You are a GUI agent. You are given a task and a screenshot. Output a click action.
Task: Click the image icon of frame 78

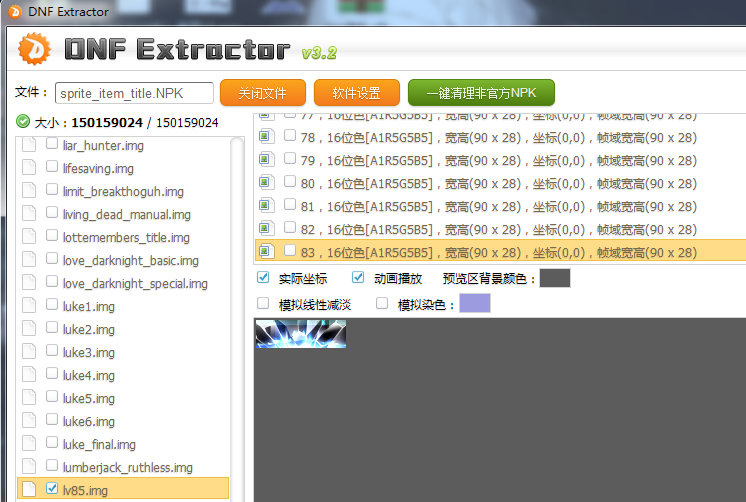coord(267,137)
